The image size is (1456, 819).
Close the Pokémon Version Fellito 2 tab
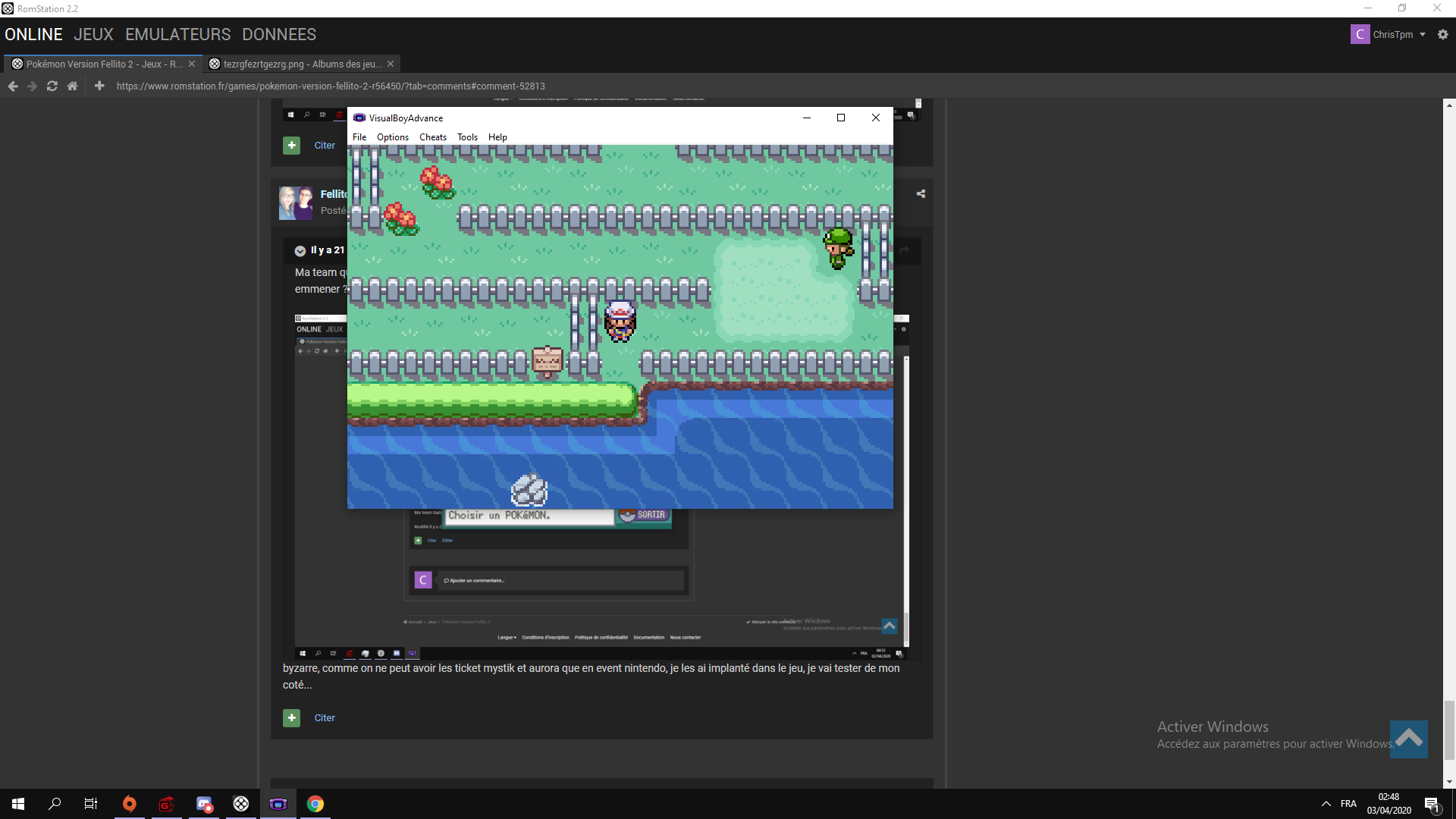[192, 64]
